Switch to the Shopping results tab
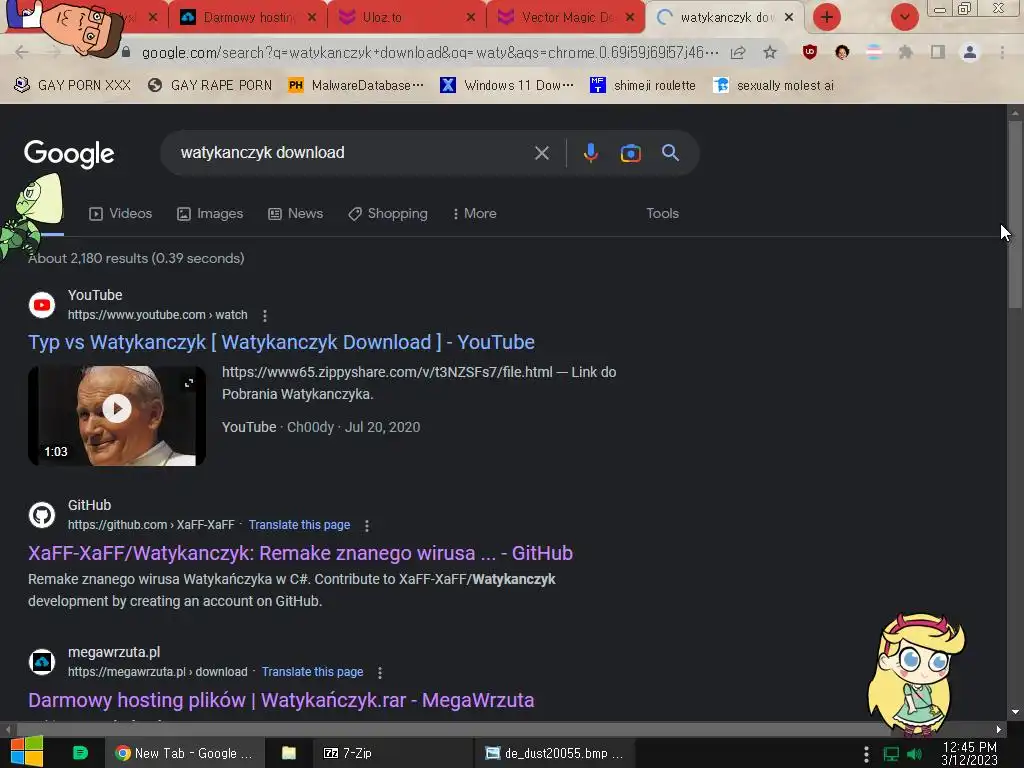The width and height of the screenshot is (1024, 768). click(388, 214)
